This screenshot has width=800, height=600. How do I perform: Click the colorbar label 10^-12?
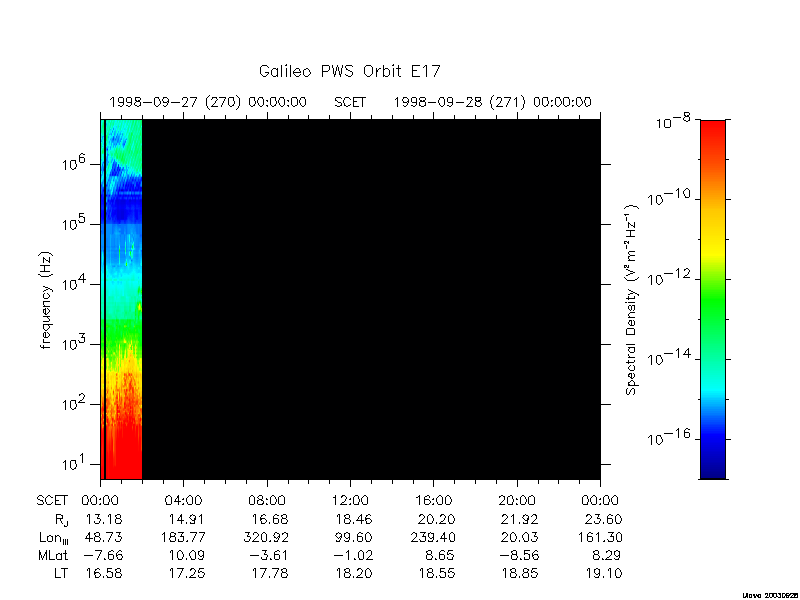(669, 278)
